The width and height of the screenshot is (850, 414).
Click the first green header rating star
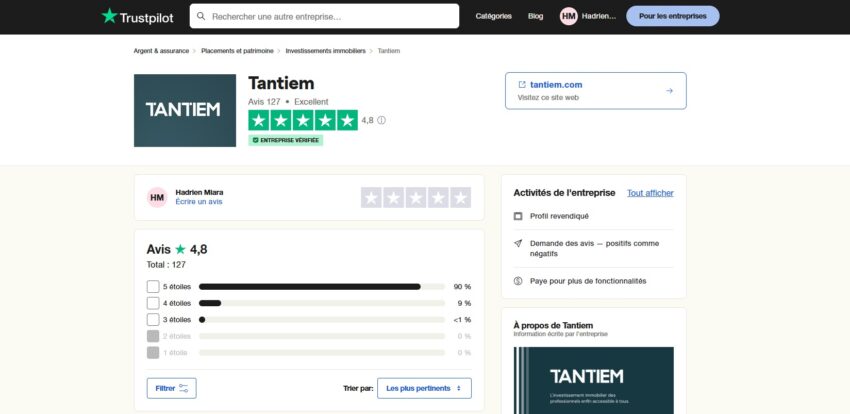click(x=259, y=120)
